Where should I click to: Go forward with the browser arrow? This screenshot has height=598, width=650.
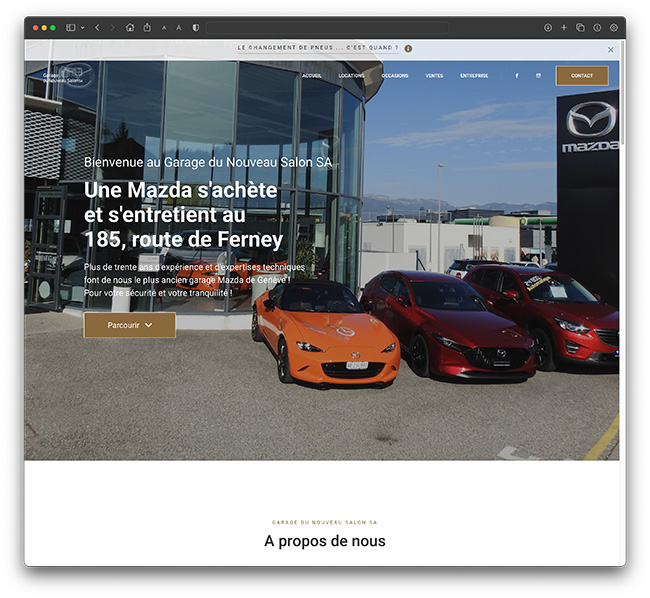point(112,28)
